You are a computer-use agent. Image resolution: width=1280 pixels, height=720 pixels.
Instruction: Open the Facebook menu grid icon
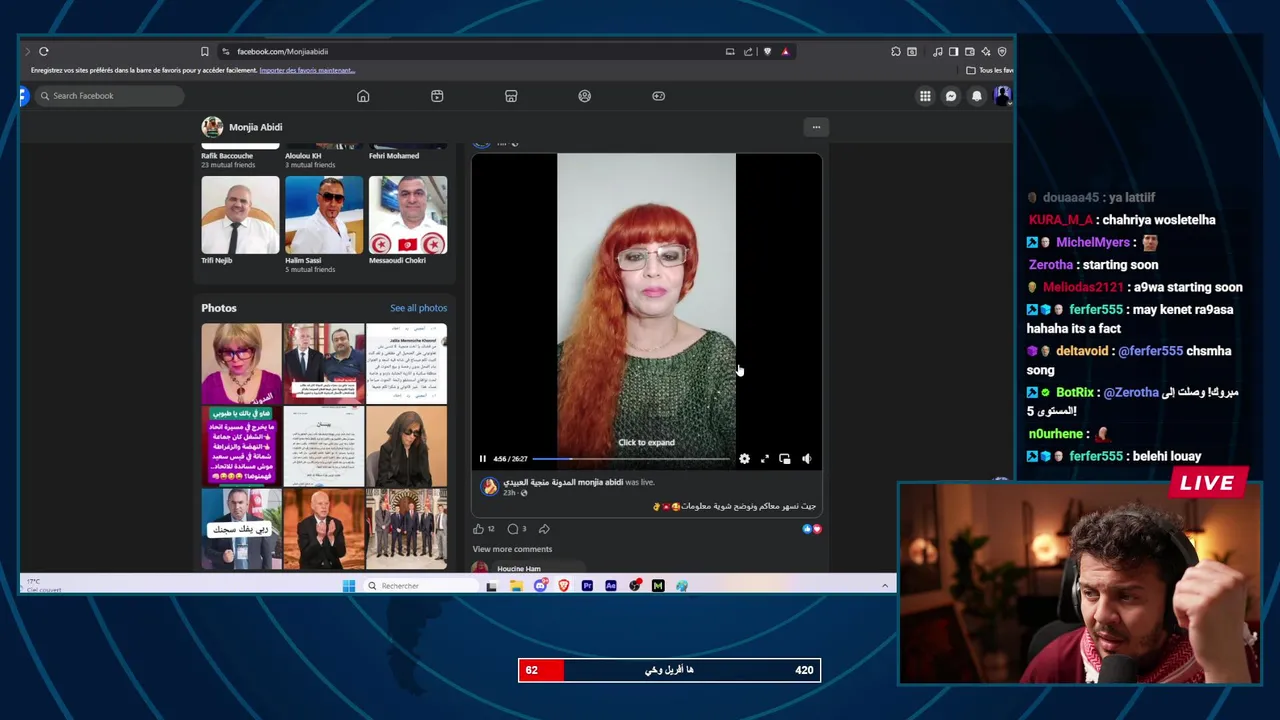[x=925, y=96]
